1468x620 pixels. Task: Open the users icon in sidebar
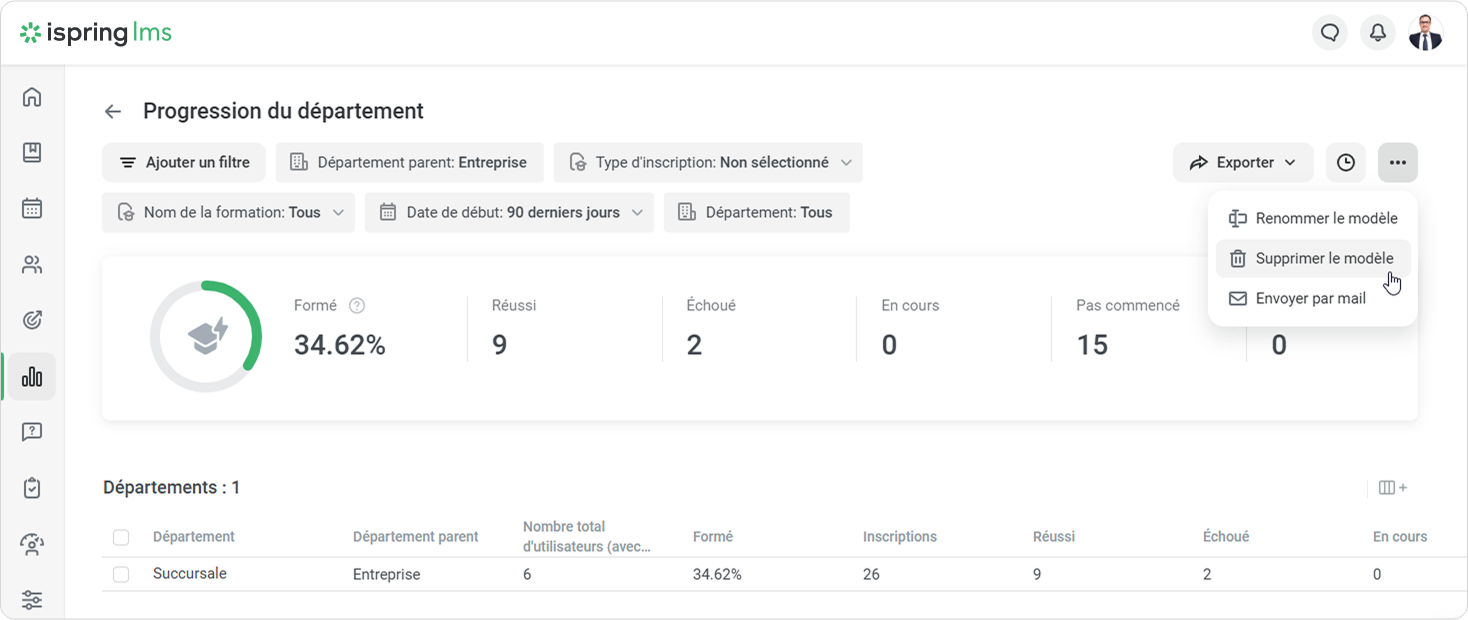32,265
